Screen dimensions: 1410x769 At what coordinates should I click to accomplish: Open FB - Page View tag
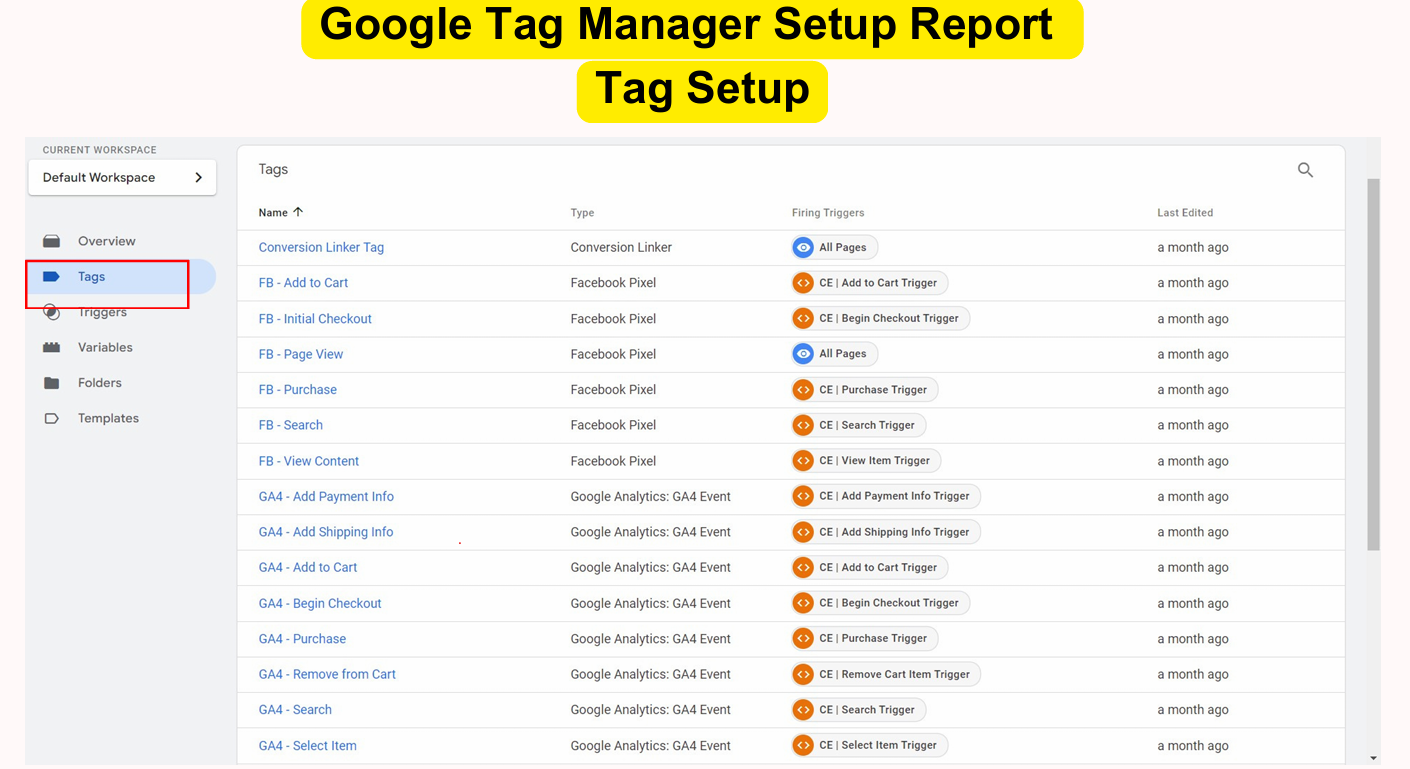click(x=301, y=354)
